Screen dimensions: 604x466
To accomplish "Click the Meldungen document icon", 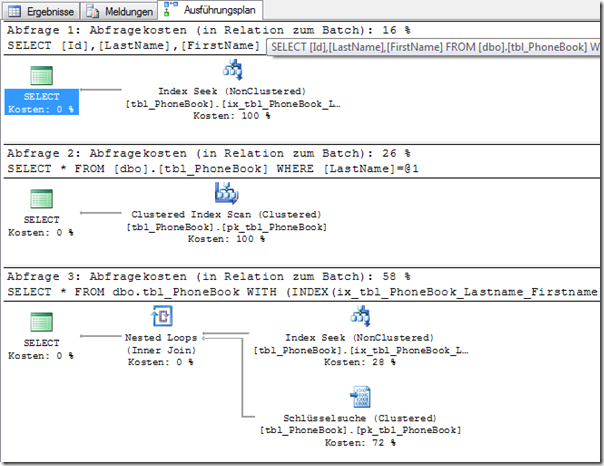I will click(x=92, y=12).
